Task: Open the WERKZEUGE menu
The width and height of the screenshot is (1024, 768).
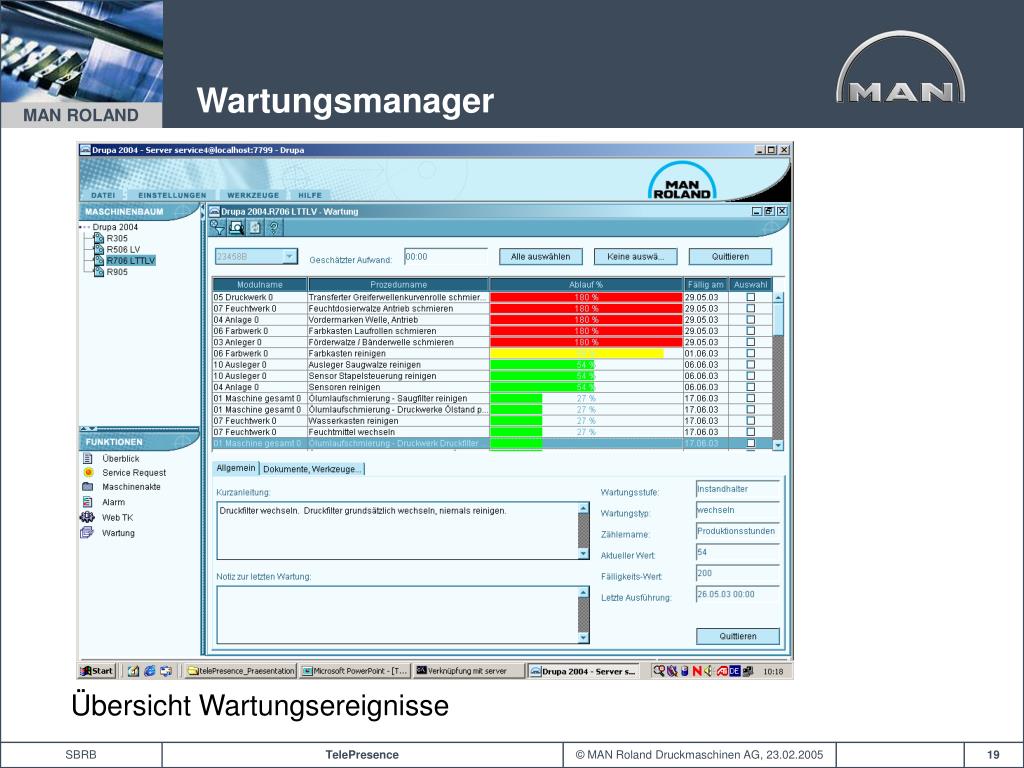Action: 253,195
